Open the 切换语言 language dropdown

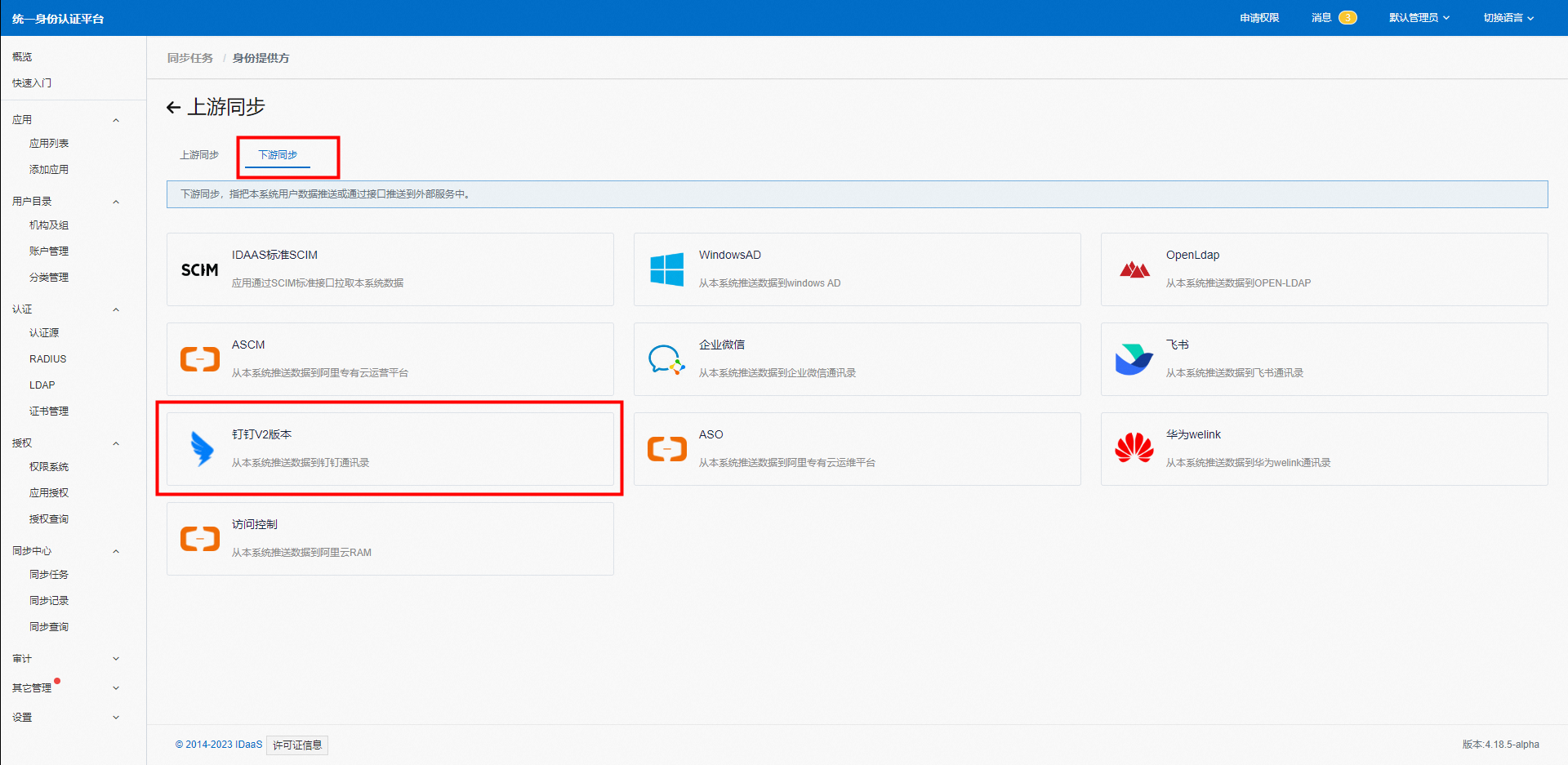tap(1508, 18)
